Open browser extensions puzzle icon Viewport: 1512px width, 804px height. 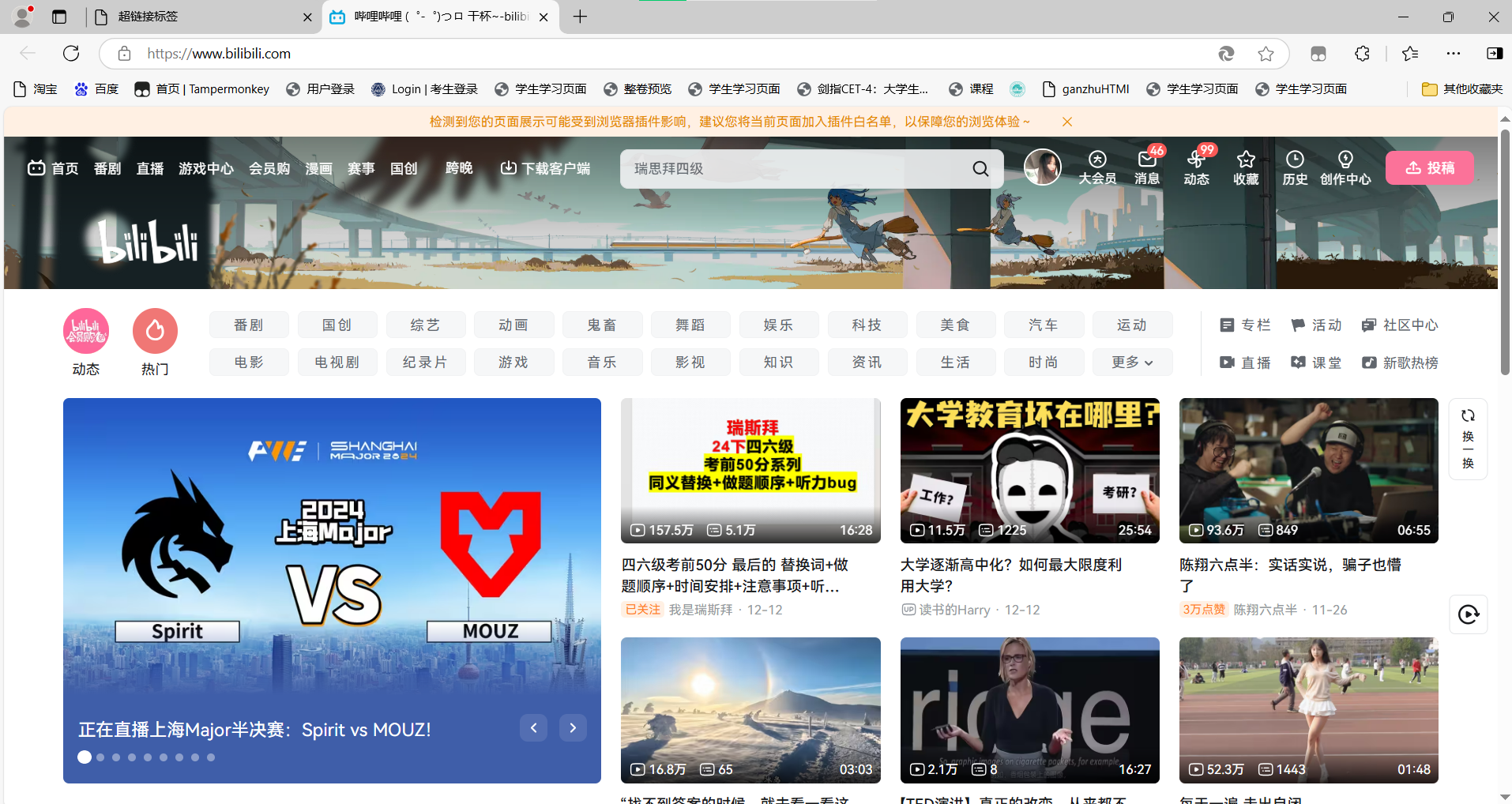[1362, 53]
